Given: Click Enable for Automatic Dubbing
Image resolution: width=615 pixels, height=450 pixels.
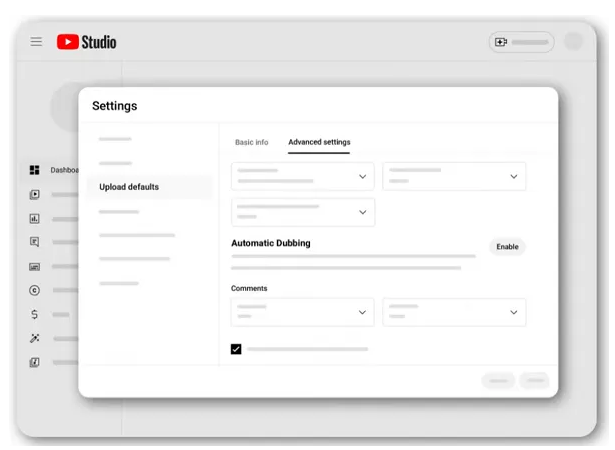Looking at the screenshot, I should [x=507, y=246].
